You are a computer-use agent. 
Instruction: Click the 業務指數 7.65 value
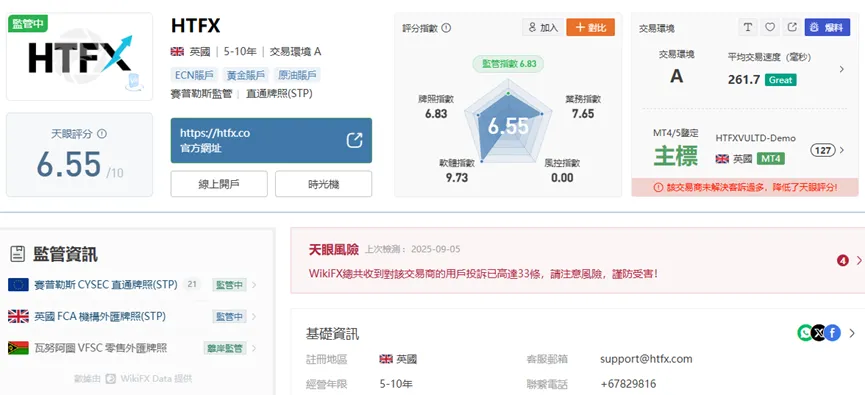583,114
